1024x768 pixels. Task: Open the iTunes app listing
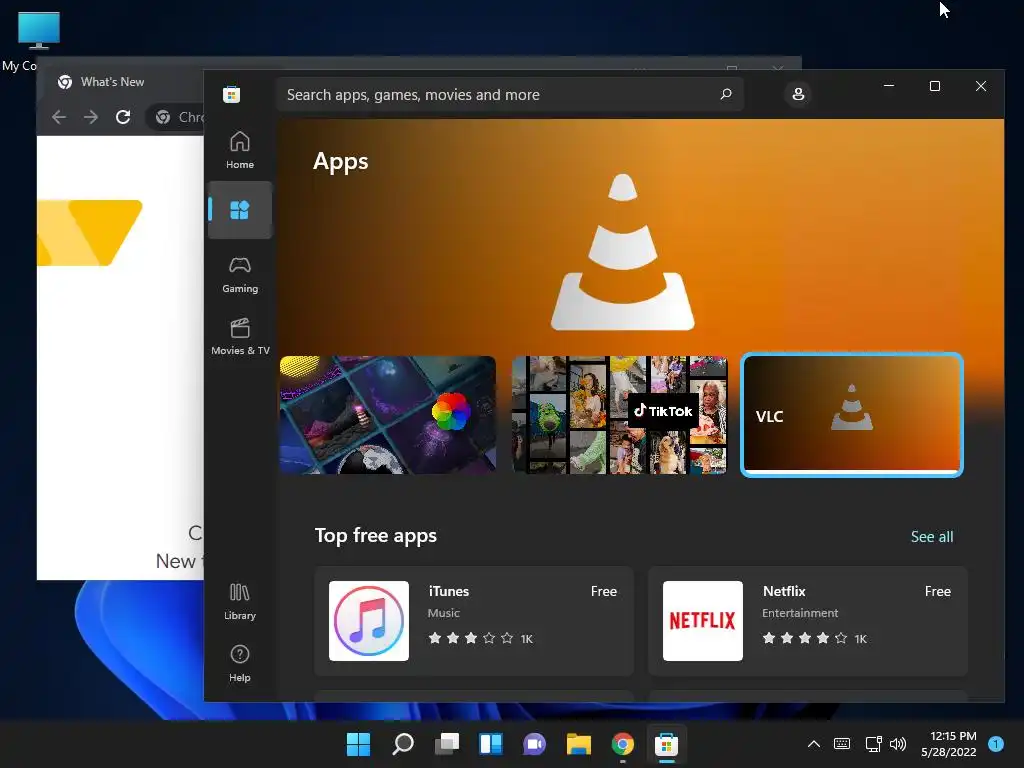(x=474, y=620)
